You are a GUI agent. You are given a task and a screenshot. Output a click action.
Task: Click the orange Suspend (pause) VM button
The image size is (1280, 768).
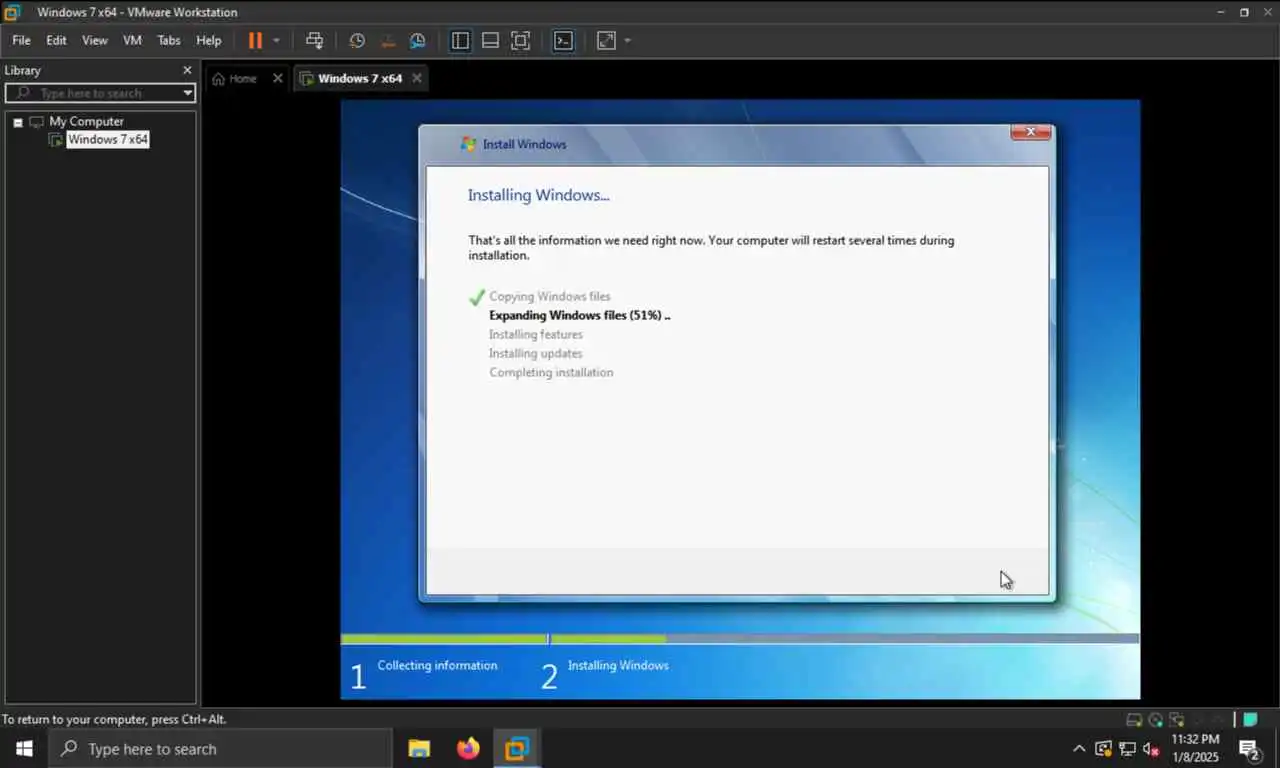pyautogui.click(x=255, y=41)
